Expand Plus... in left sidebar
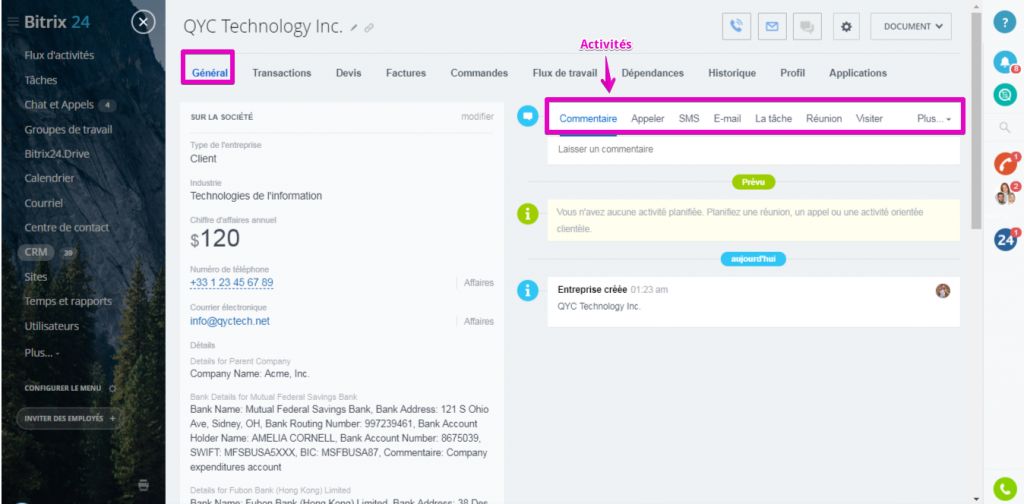This screenshot has width=1024, height=504. tap(42, 353)
